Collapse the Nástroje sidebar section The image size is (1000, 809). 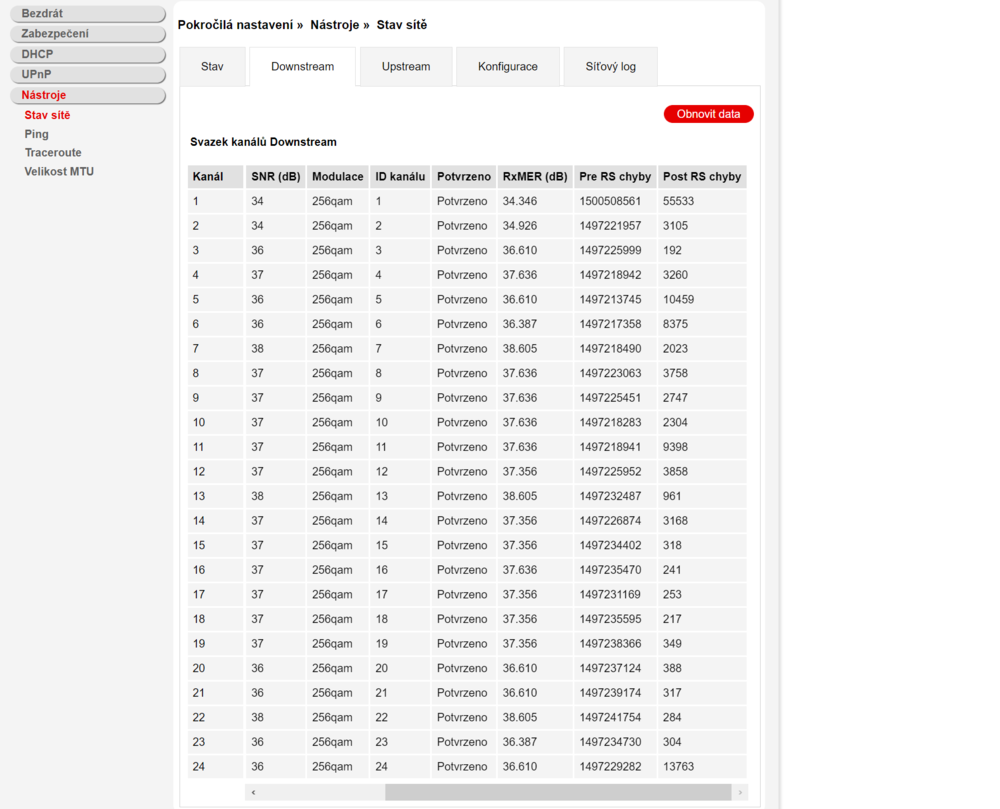[87, 95]
